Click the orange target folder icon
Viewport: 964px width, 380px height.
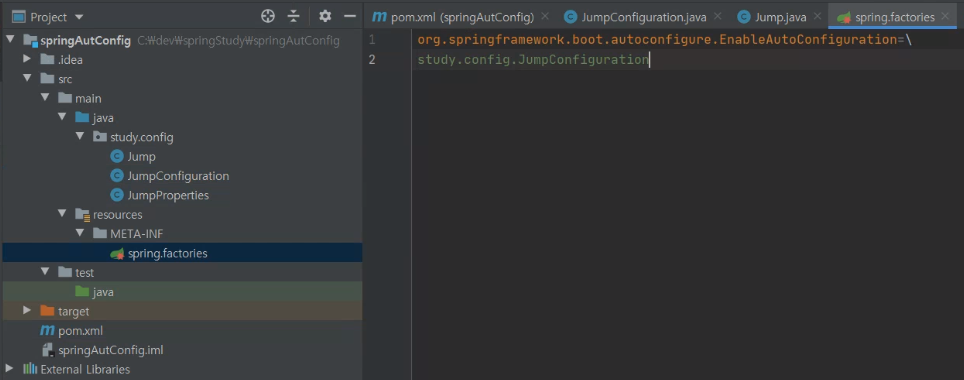(x=47, y=311)
